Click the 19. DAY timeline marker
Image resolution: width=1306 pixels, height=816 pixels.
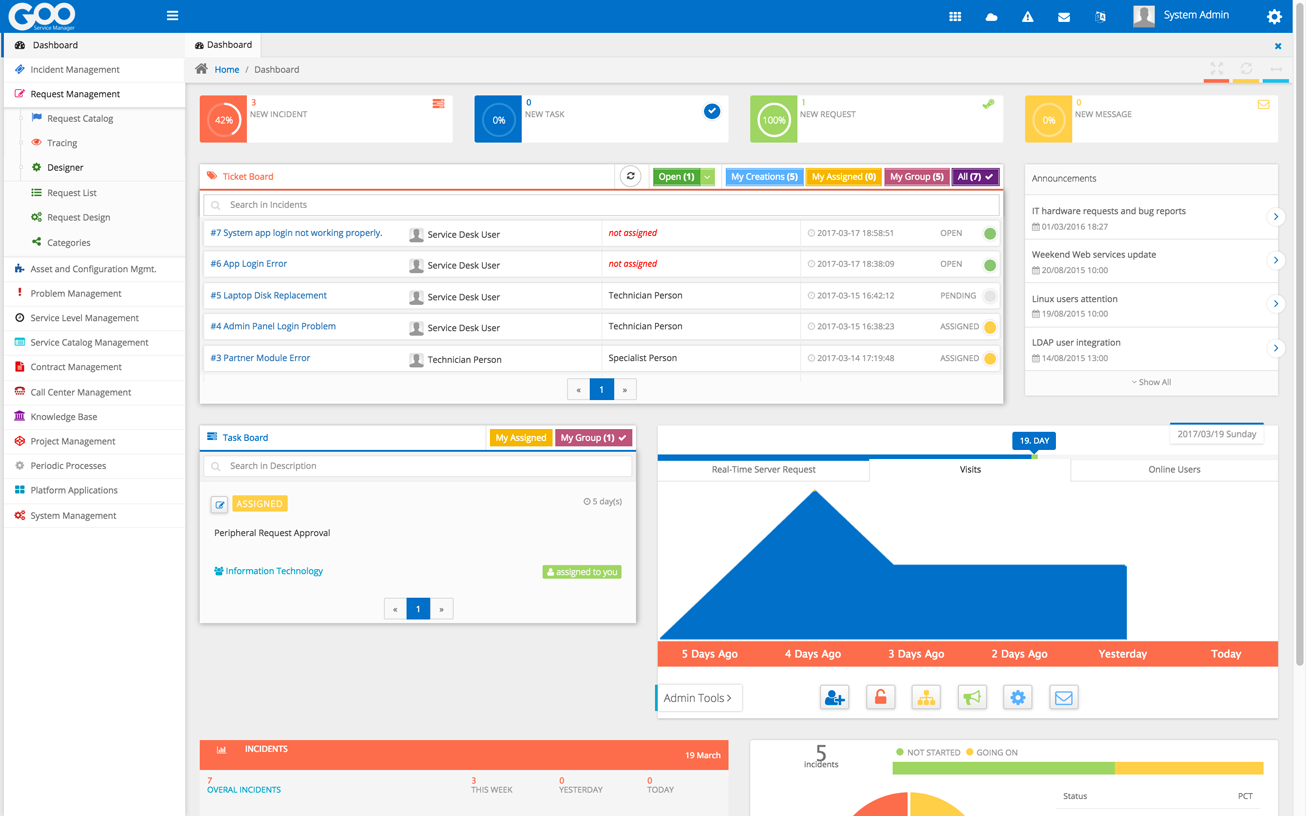coord(1033,441)
